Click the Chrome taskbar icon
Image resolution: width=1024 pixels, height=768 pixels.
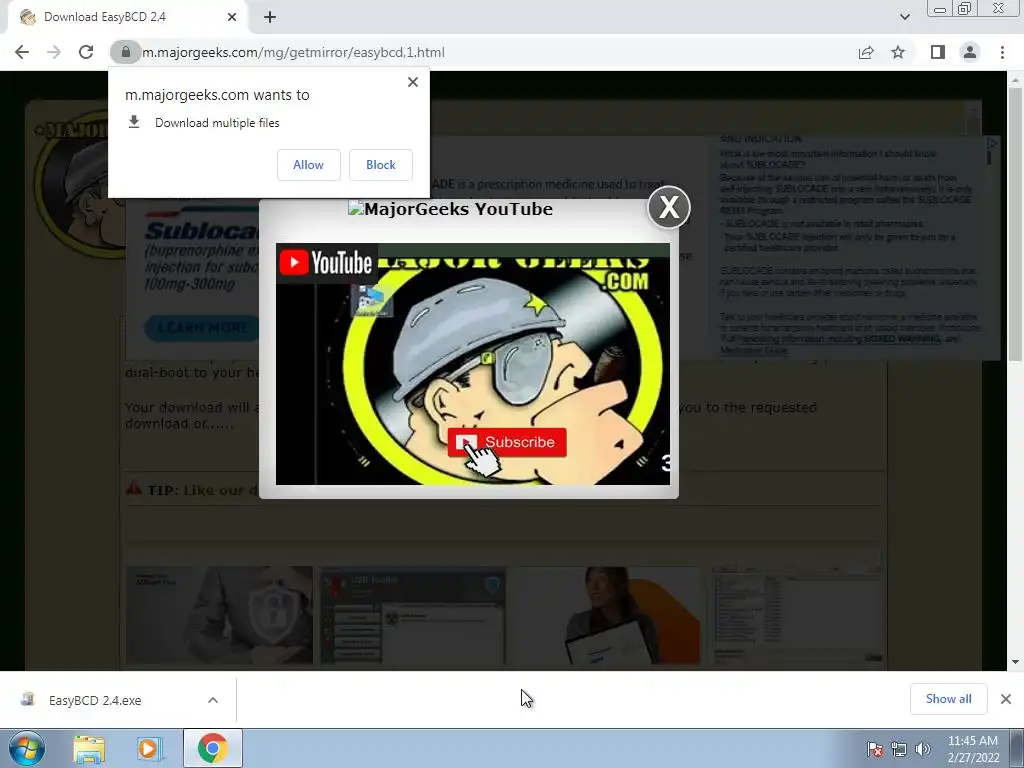[x=212, y=748]
